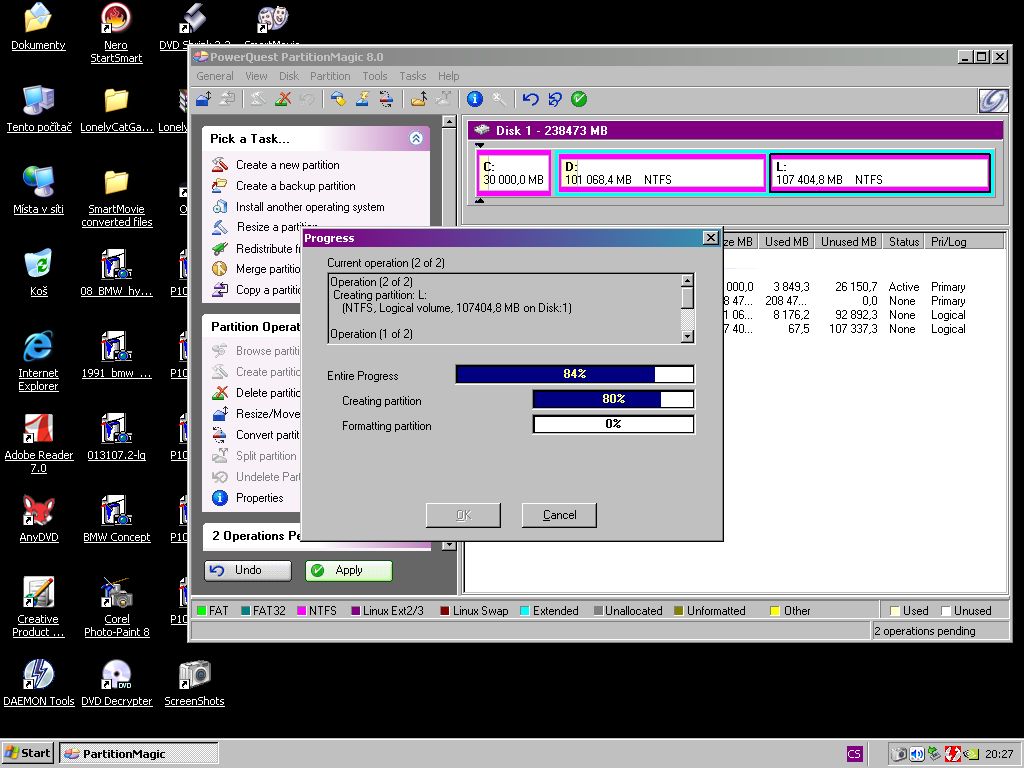
Task: Select the C: partition in the disk map
Action: tap(514, 172)
